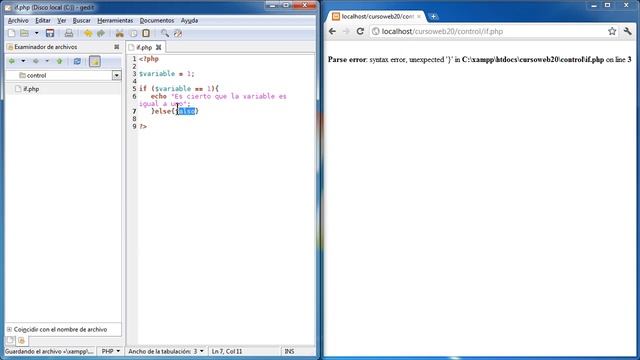Viewport: 640px width, 360px height.
Task: Open file browser back history dropdown
Action: (x=23, y=61)
